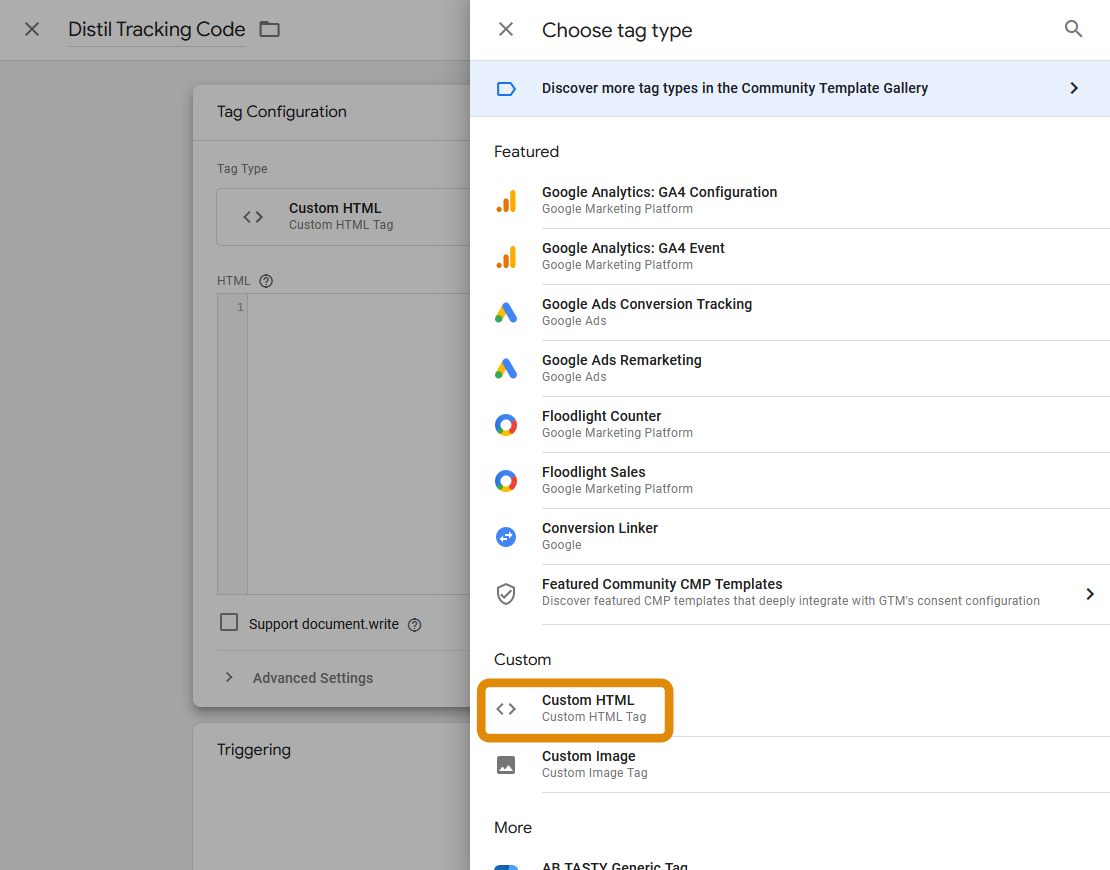Click the Custom Image picture icon

pos(506,765)
